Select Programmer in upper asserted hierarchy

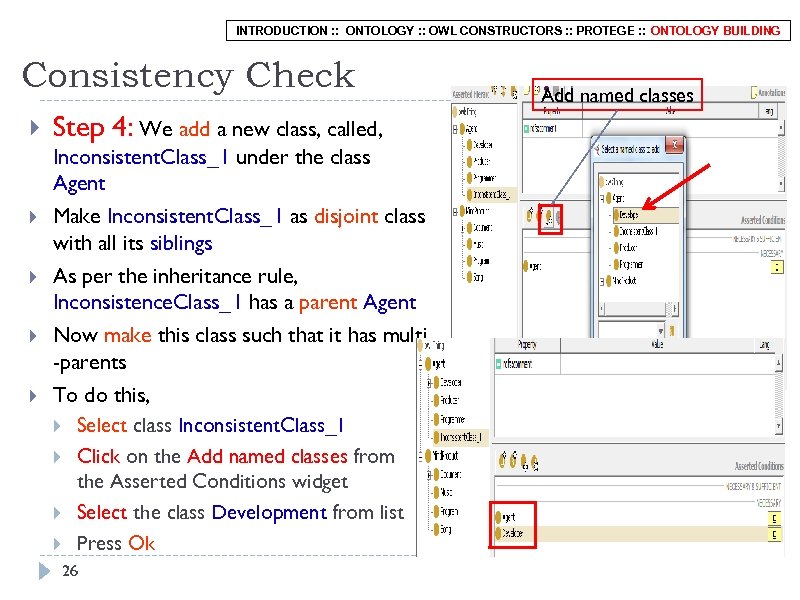point(482,178)
